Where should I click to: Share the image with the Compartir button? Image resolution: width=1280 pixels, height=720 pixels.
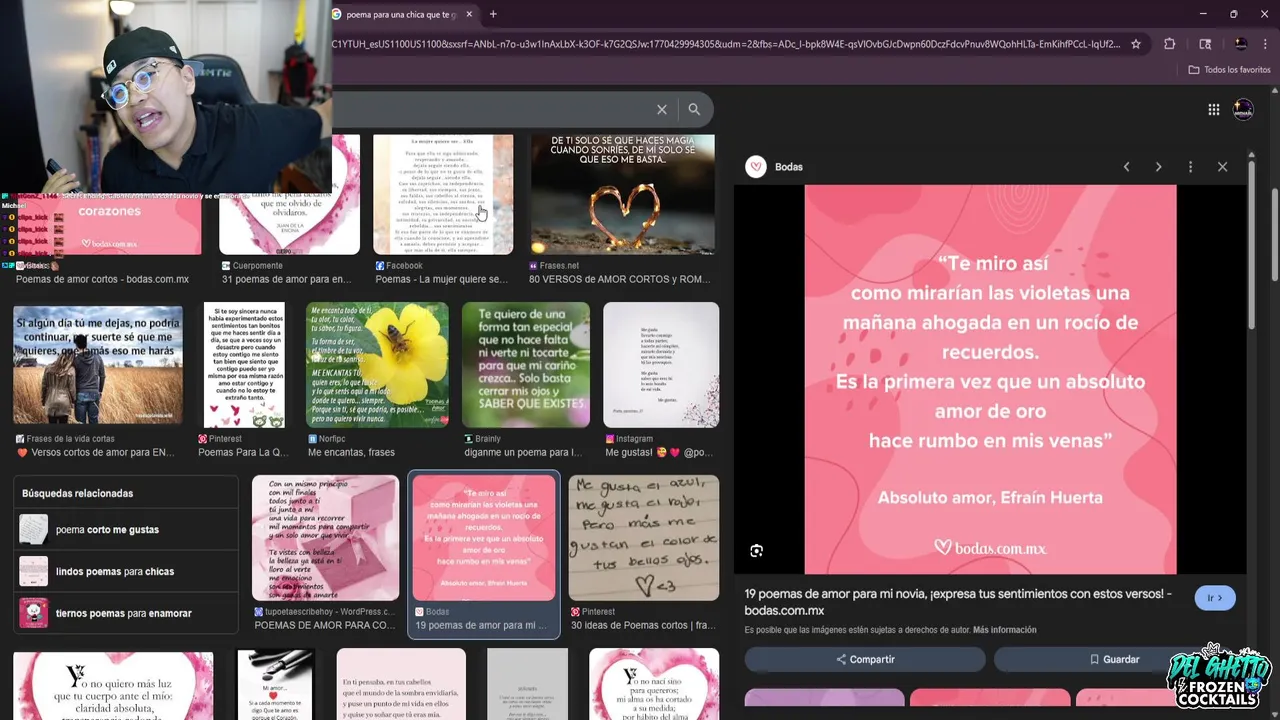(865, 659)
